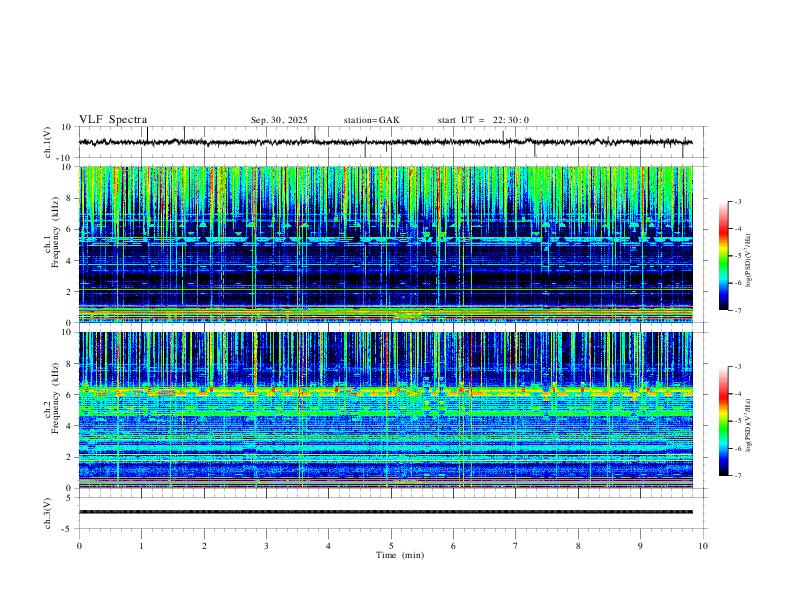
Task: Click the "ch.3(V)" axis label
Action: (x=48, y=513)
